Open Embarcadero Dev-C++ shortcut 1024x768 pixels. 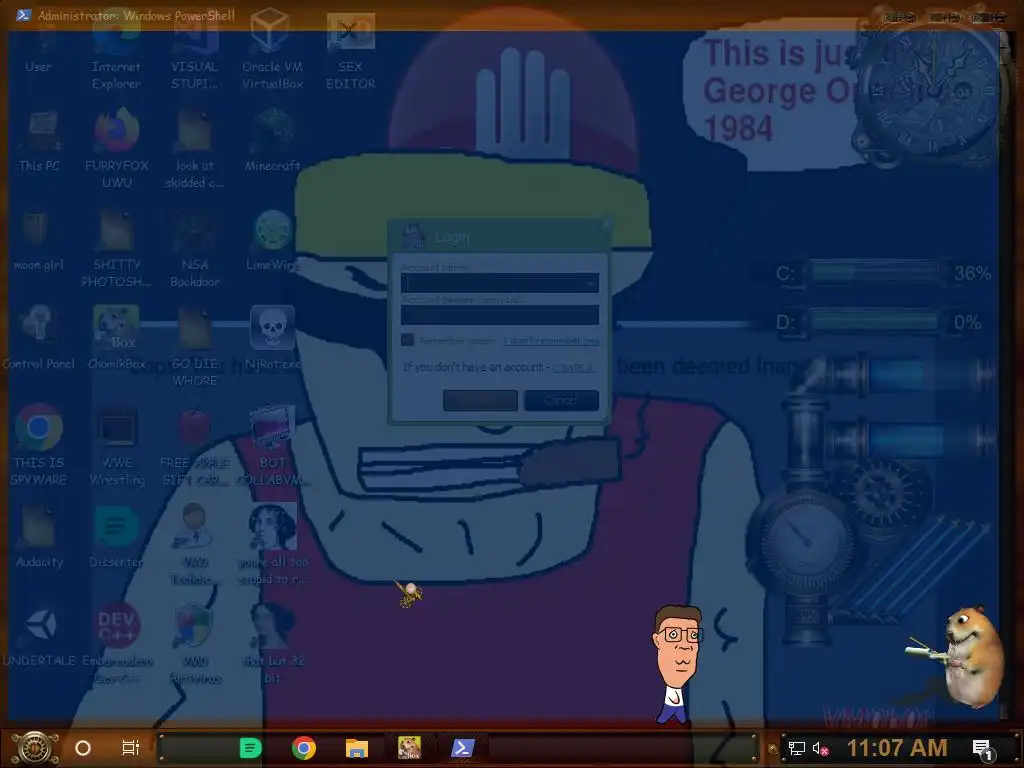point(117,643)
